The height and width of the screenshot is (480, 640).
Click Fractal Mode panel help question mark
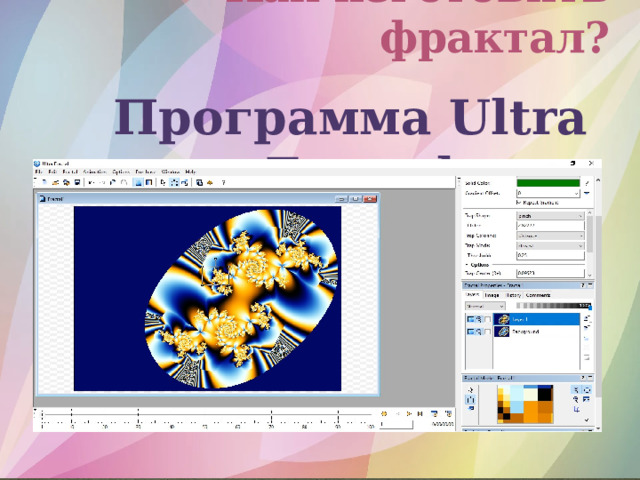[583, 378]
